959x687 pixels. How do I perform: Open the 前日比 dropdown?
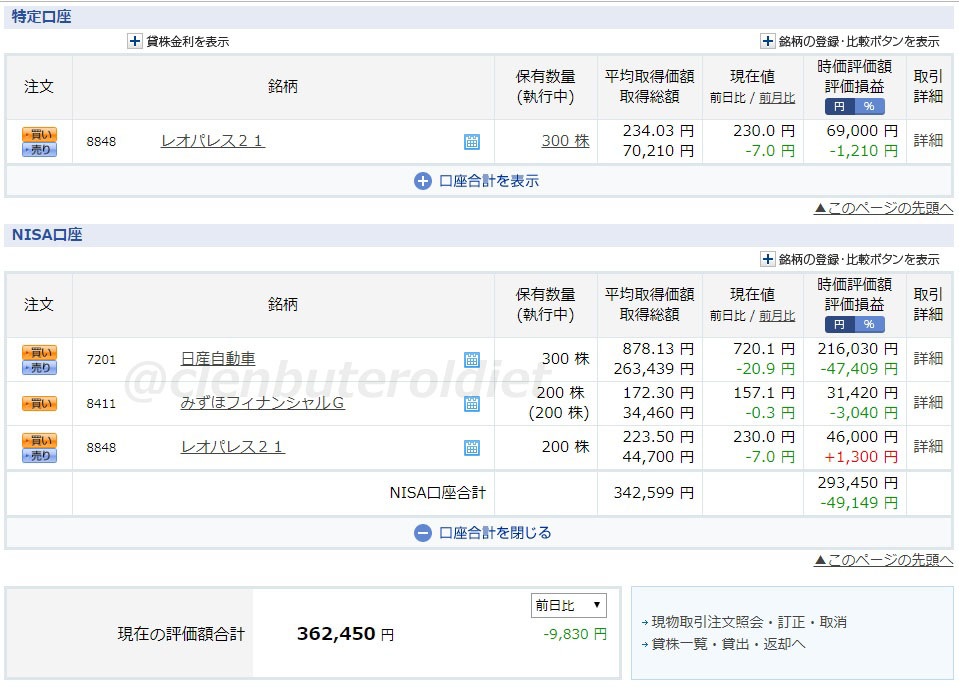(569, 606)
